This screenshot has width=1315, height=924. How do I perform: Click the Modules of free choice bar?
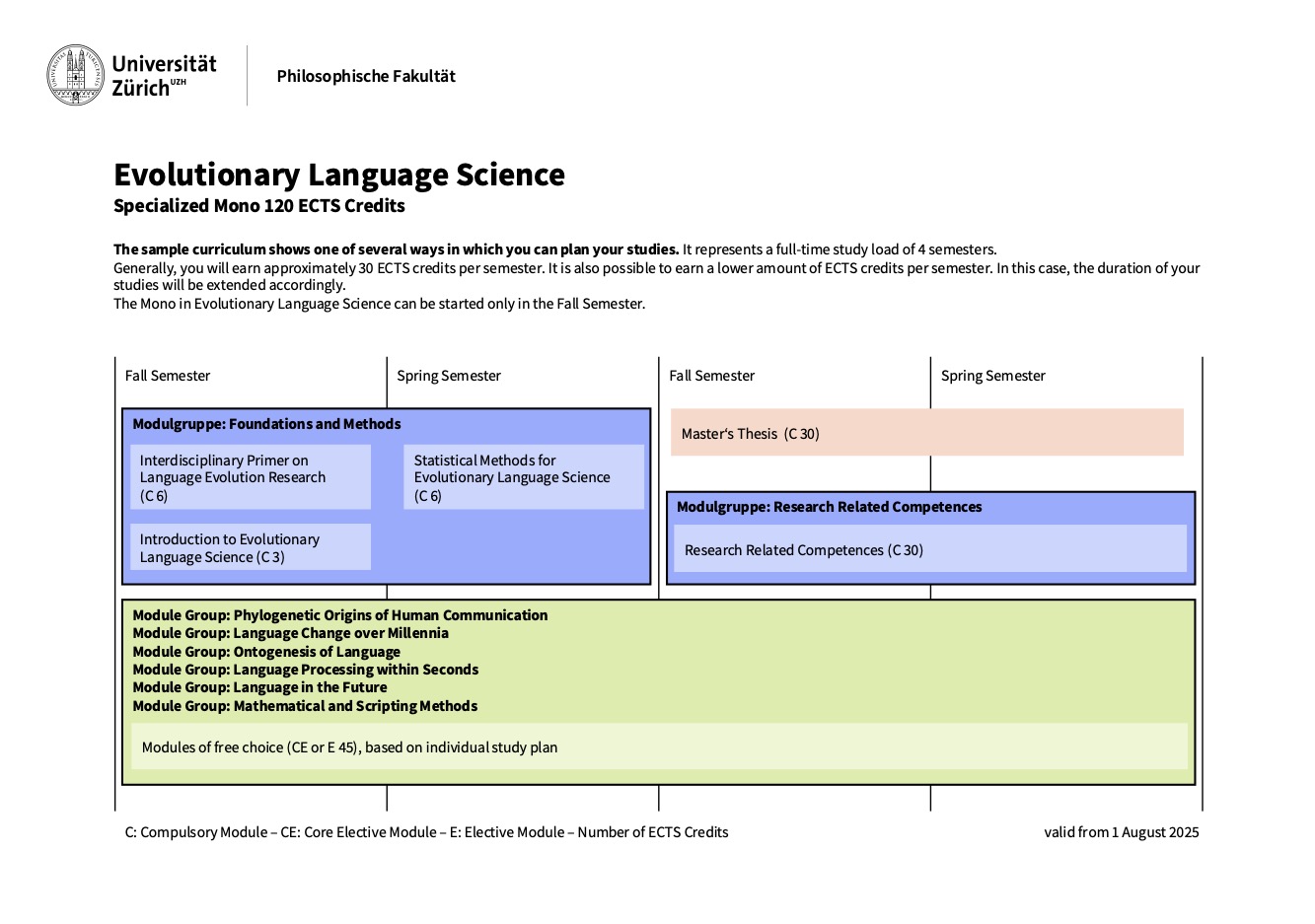pos(658,746)
